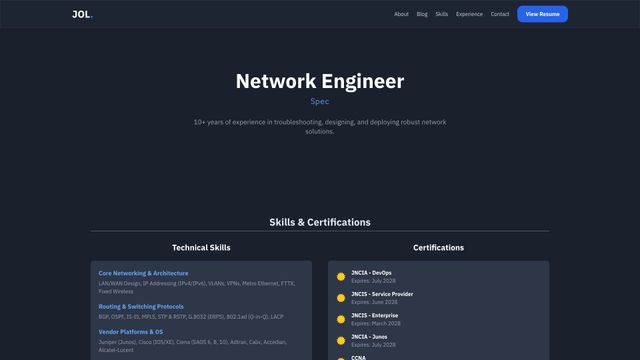The height and width of the screenshot is (360, 640).
Task: Click the JNCIS - Service Provider title
Action: click(x=382, y=294)
